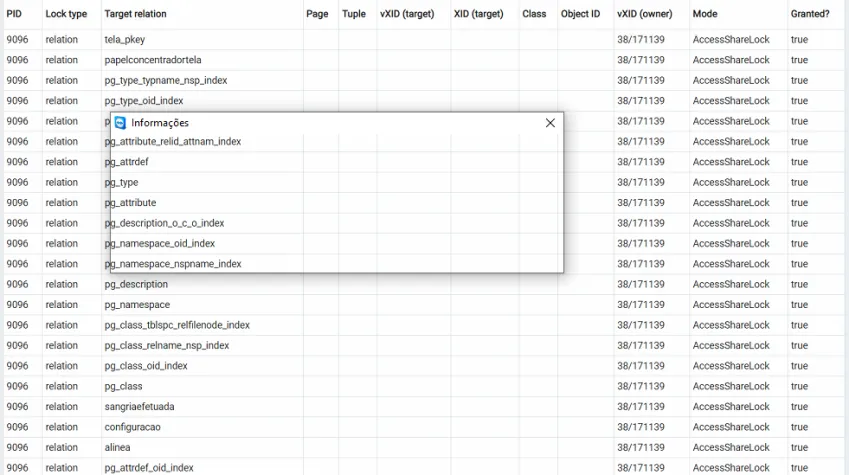The image size is (849, 475).
Task: Select the pg_type relation cell
Action: click(x=202, y=182)
